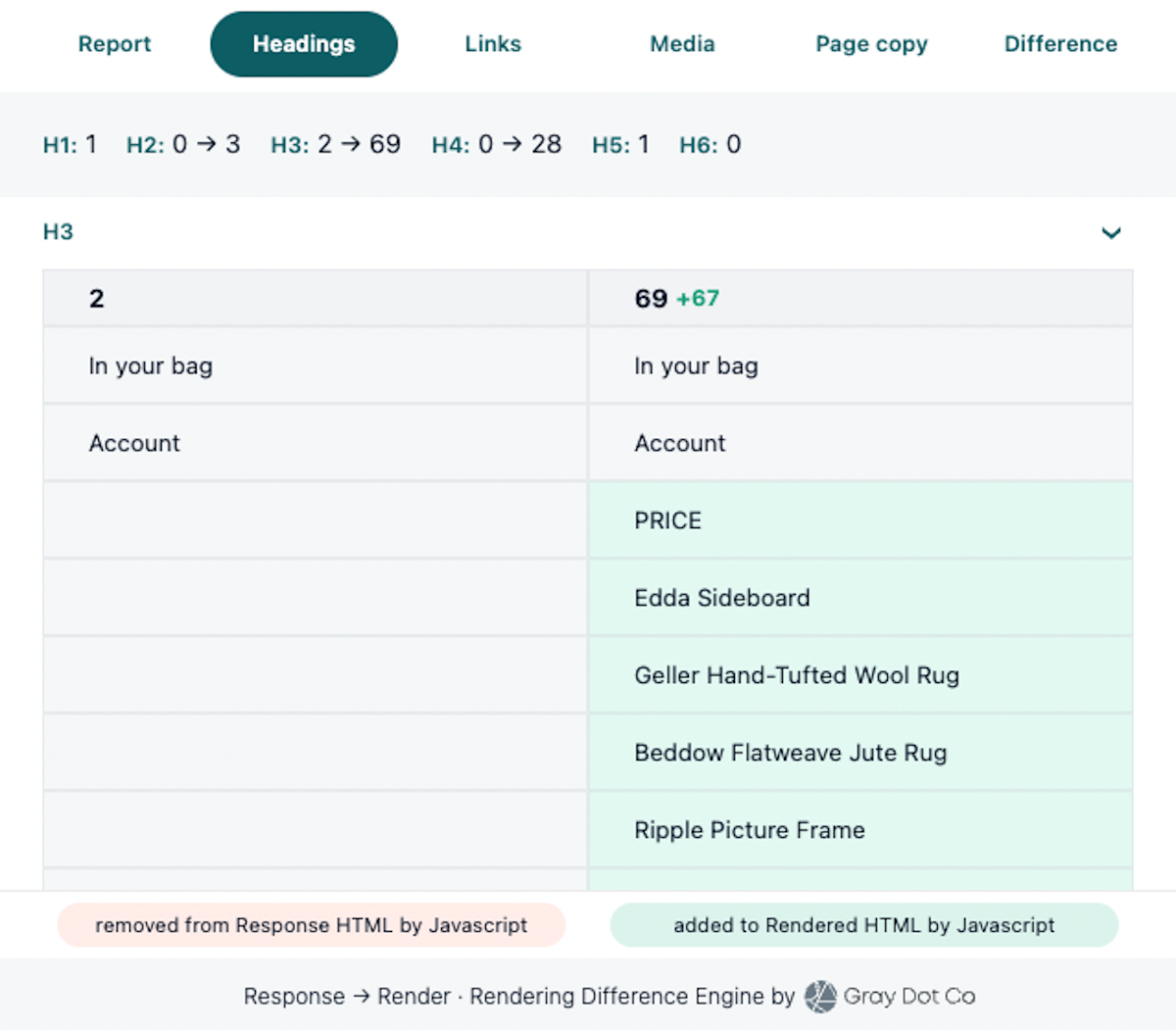Select the H2 heading count filter

[x=183, y=144]
